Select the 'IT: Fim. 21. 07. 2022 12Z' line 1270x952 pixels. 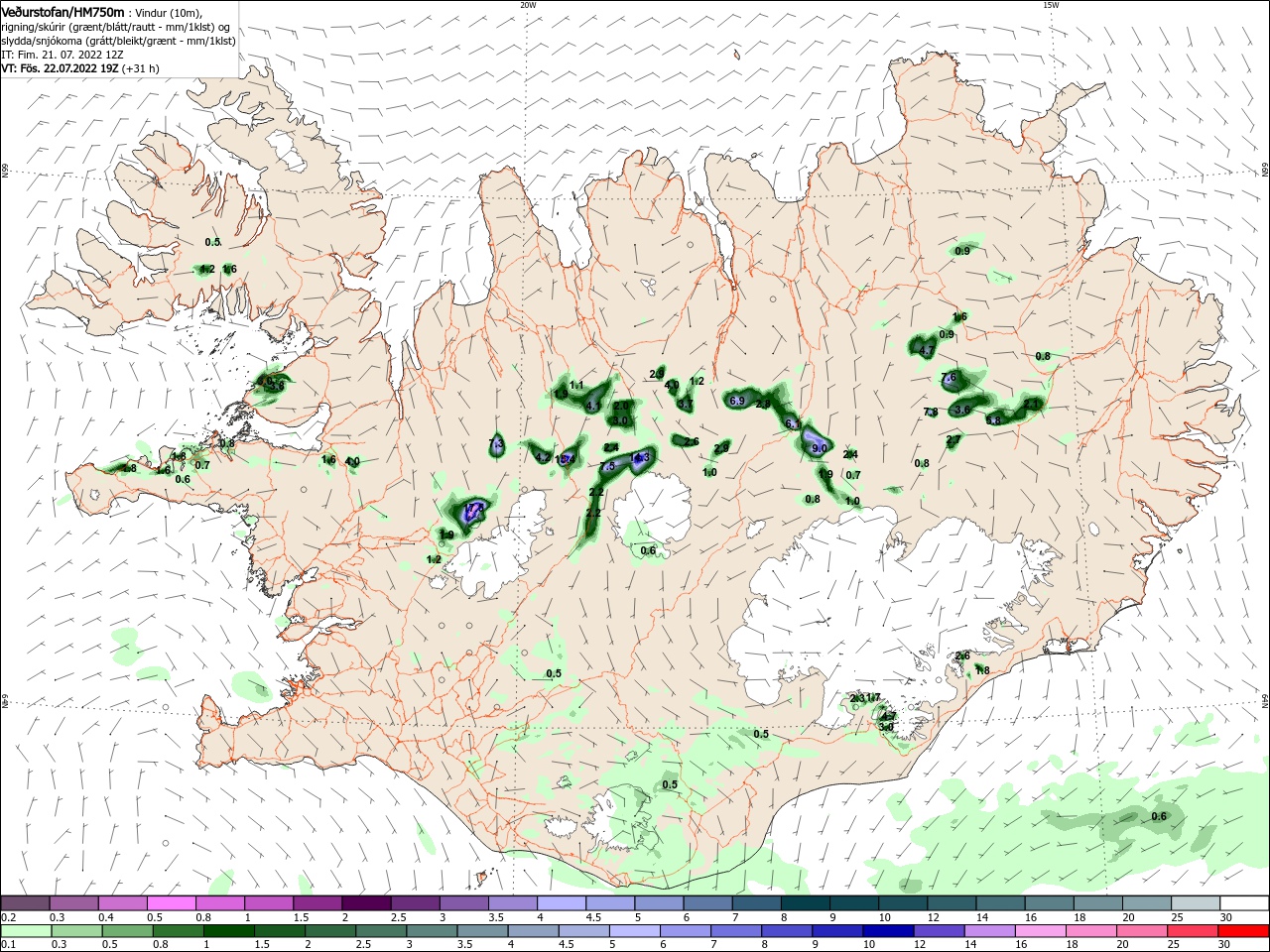64,55
